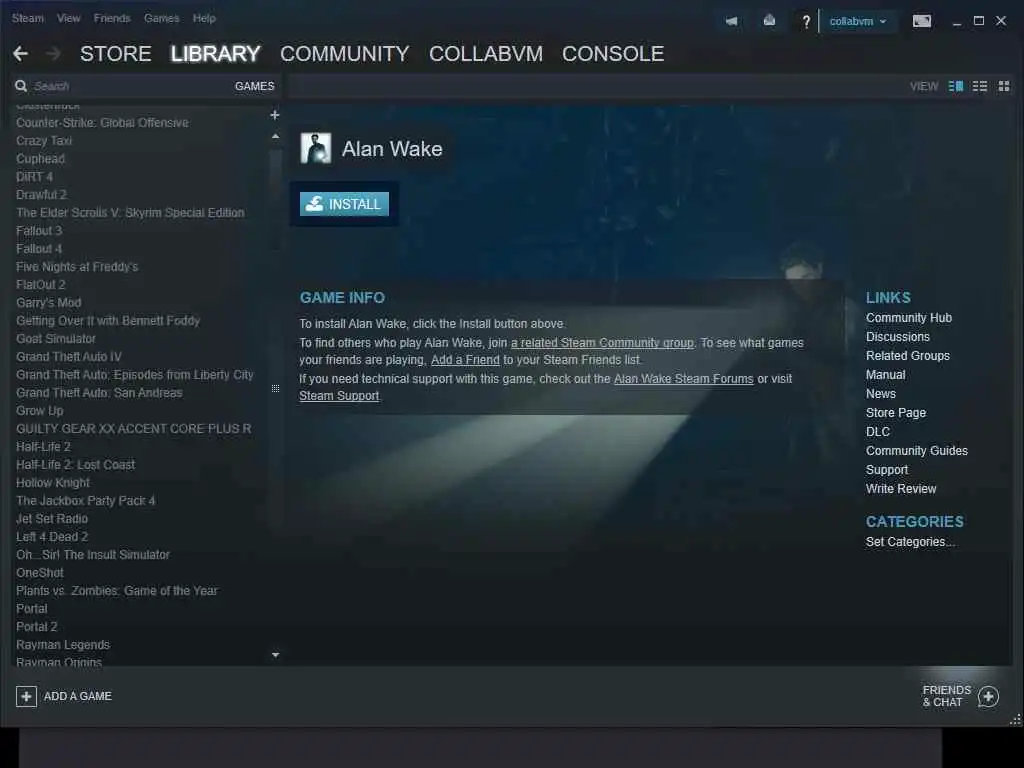The width and height of the screenshot is (1024, 768).
Task: Open the Steam Support link
Action: point(339,396)
